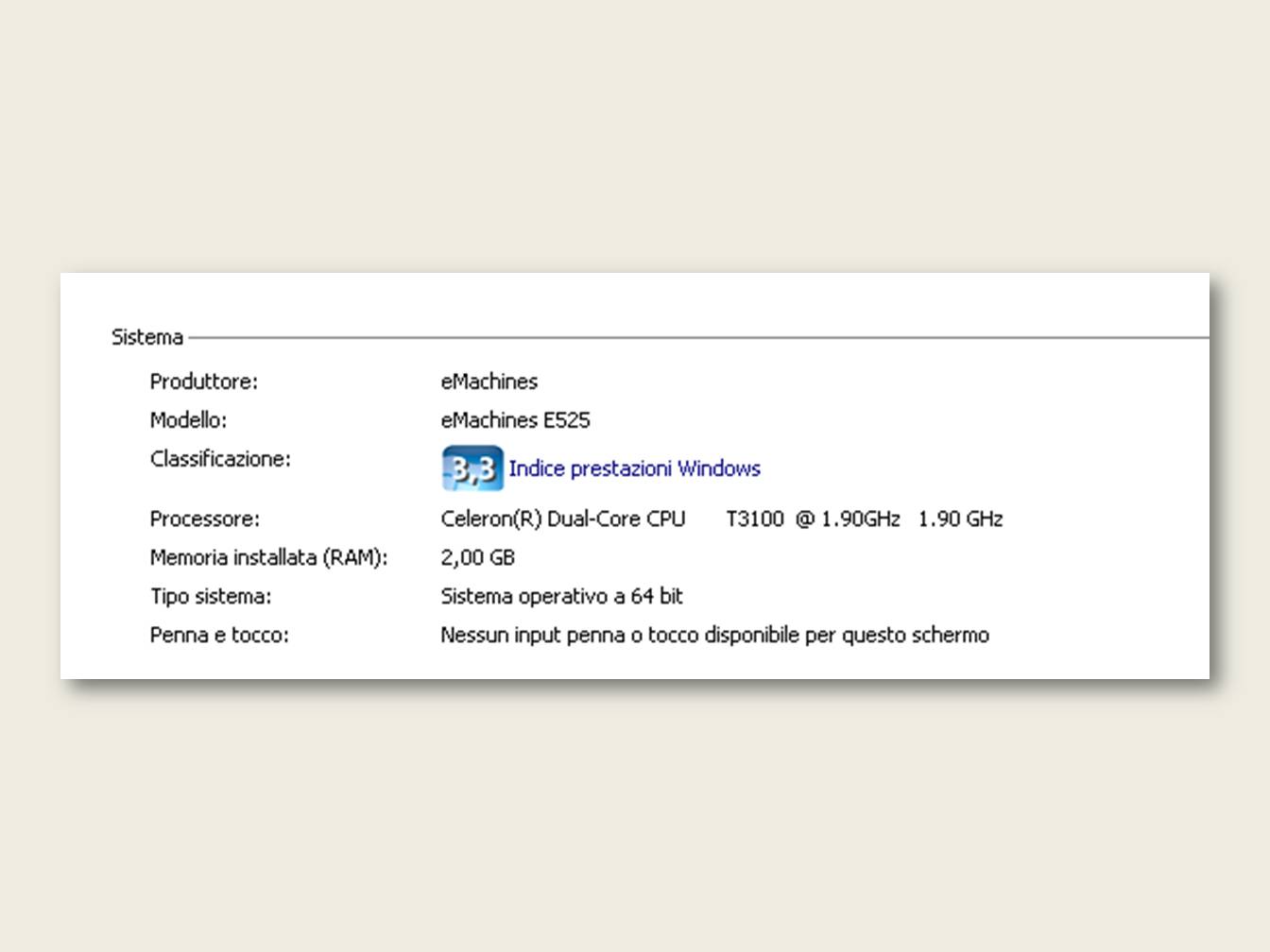
Task: Open the Indice prestazioni Windows link
Action: (x=634, y=468)
